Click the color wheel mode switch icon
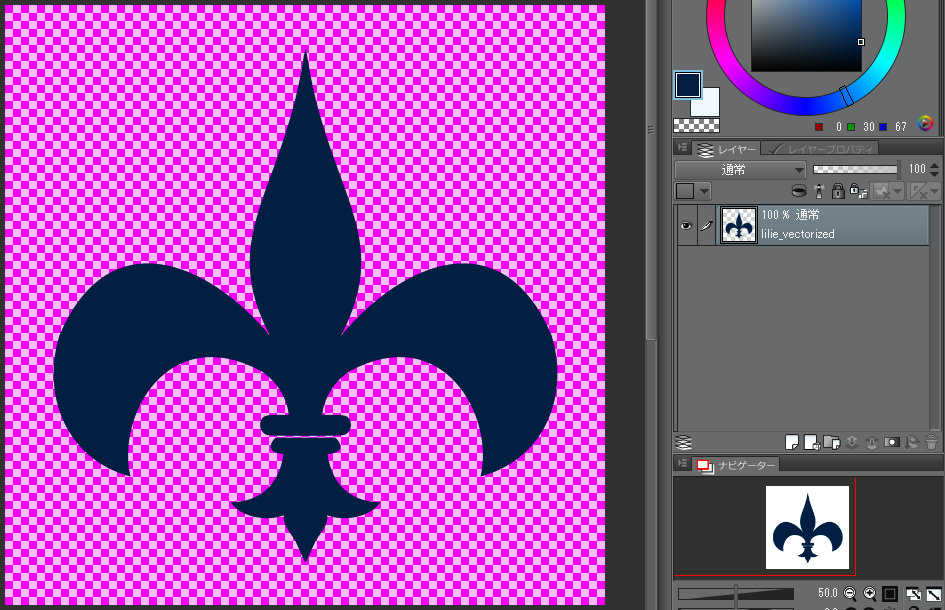The width and height of the screenshot is (945, 610). 925,124
